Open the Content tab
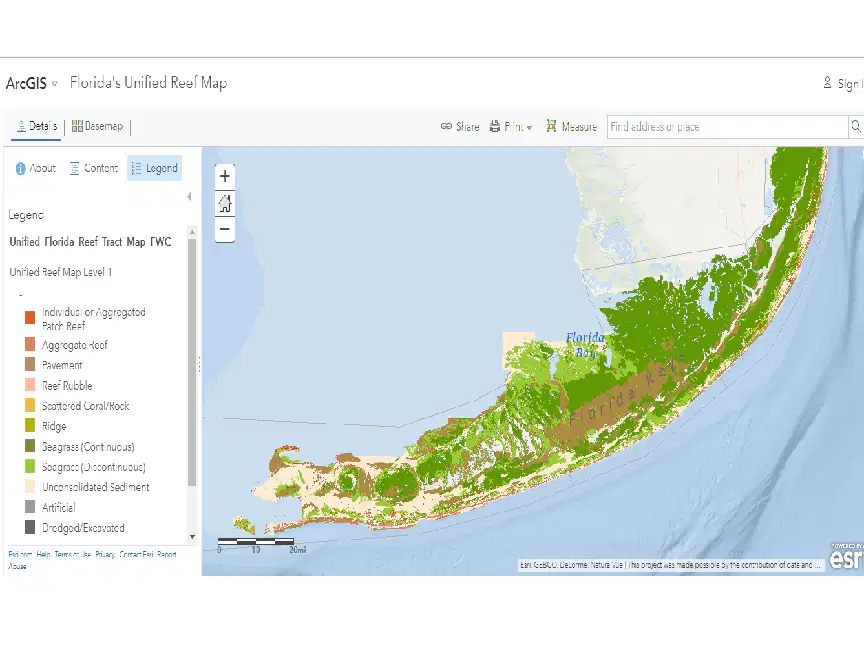864x648 pixels. tap(94, 168)
